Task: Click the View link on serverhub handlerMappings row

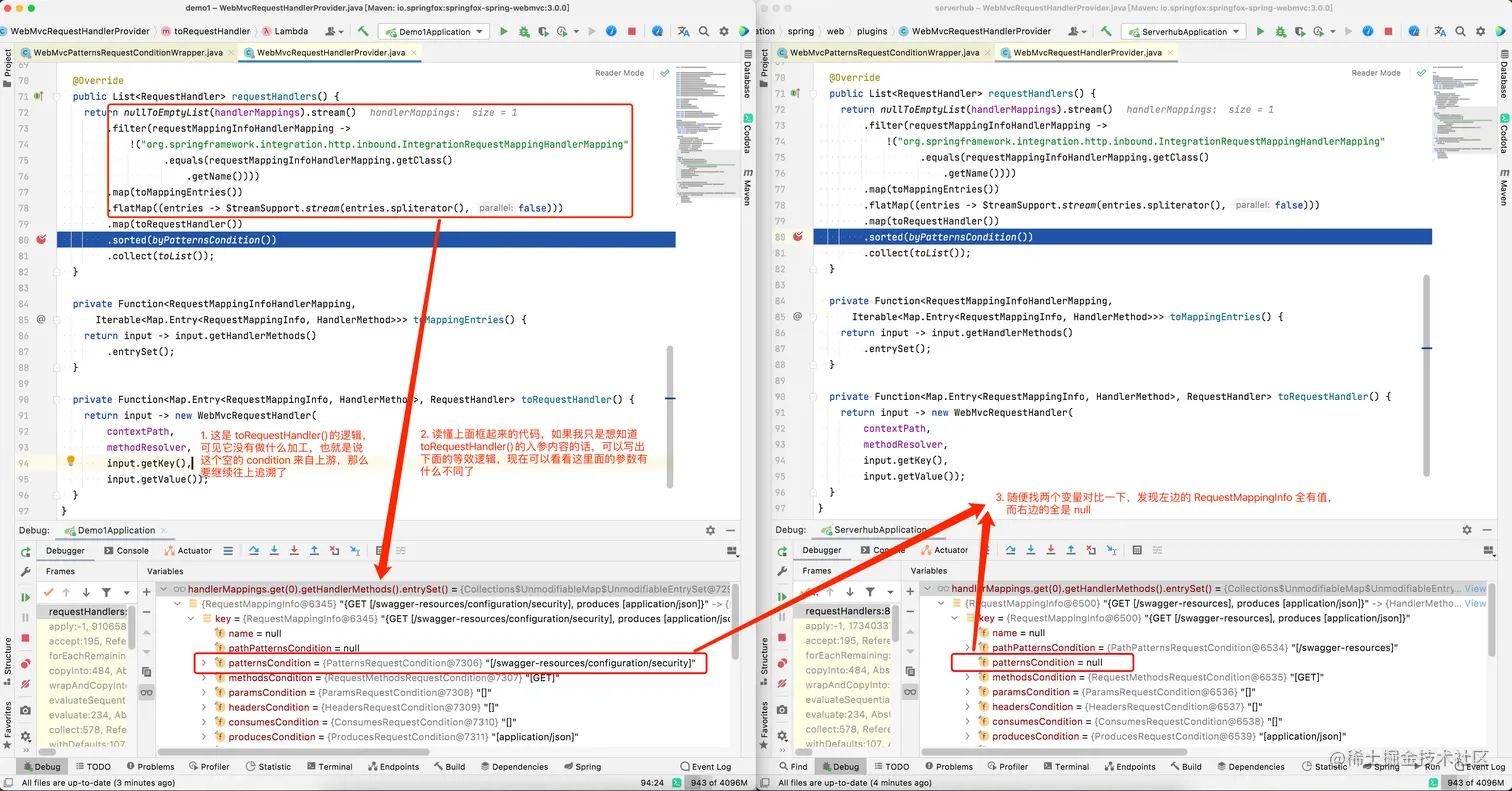Action: coord(1475,589)
